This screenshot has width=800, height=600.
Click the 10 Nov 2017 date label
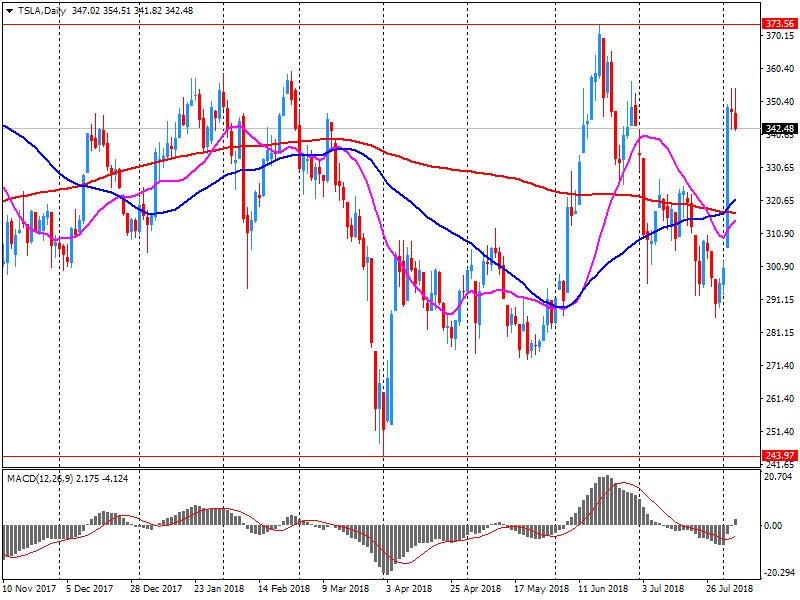click(28, 589)
